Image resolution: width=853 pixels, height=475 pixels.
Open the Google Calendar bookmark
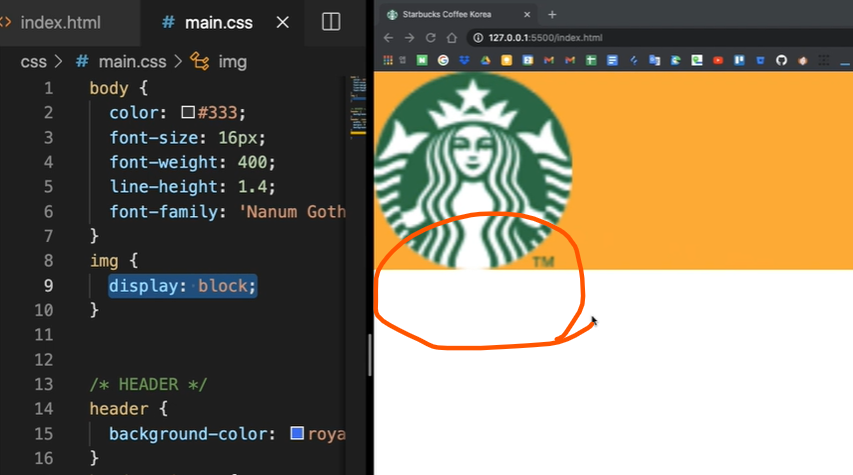coord(528,60)
